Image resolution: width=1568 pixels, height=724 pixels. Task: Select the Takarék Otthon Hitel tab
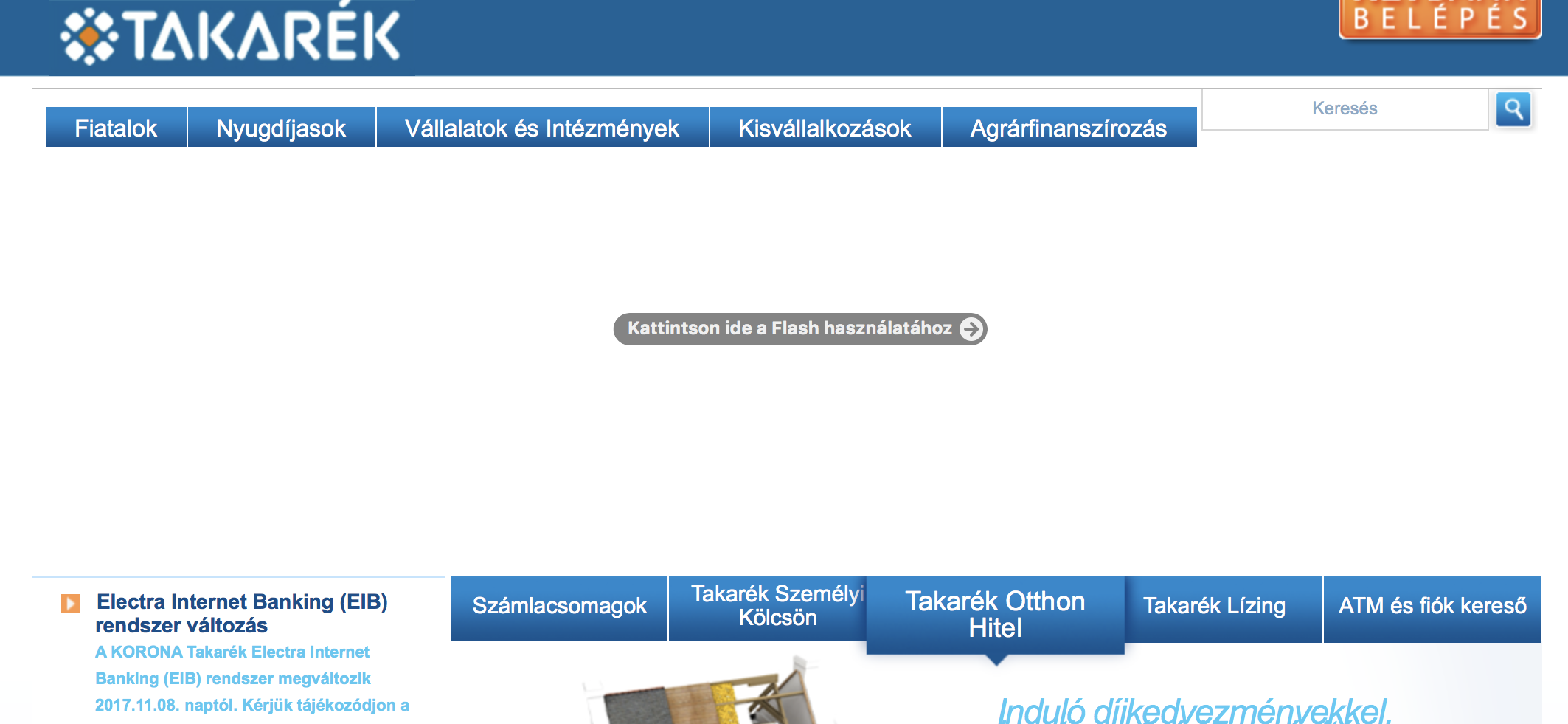tap(995, 615)
